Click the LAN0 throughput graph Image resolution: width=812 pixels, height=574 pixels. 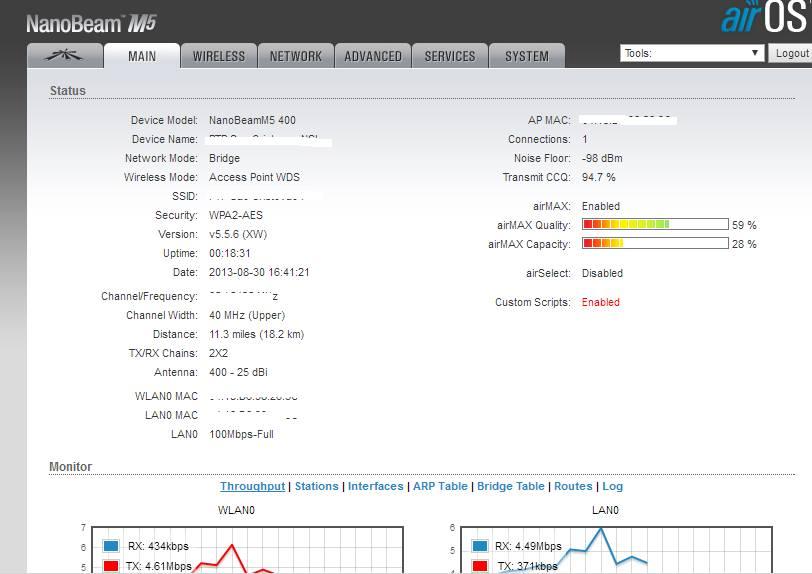tap(616, 550)
